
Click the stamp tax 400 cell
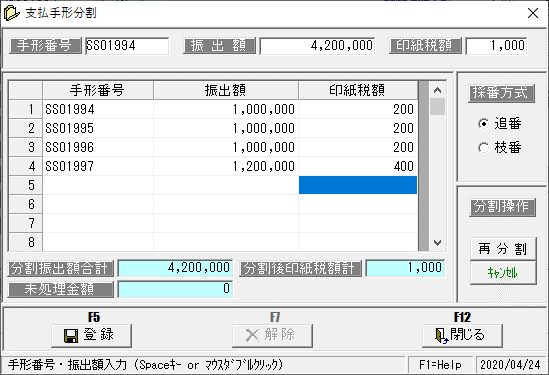[358, 166]
